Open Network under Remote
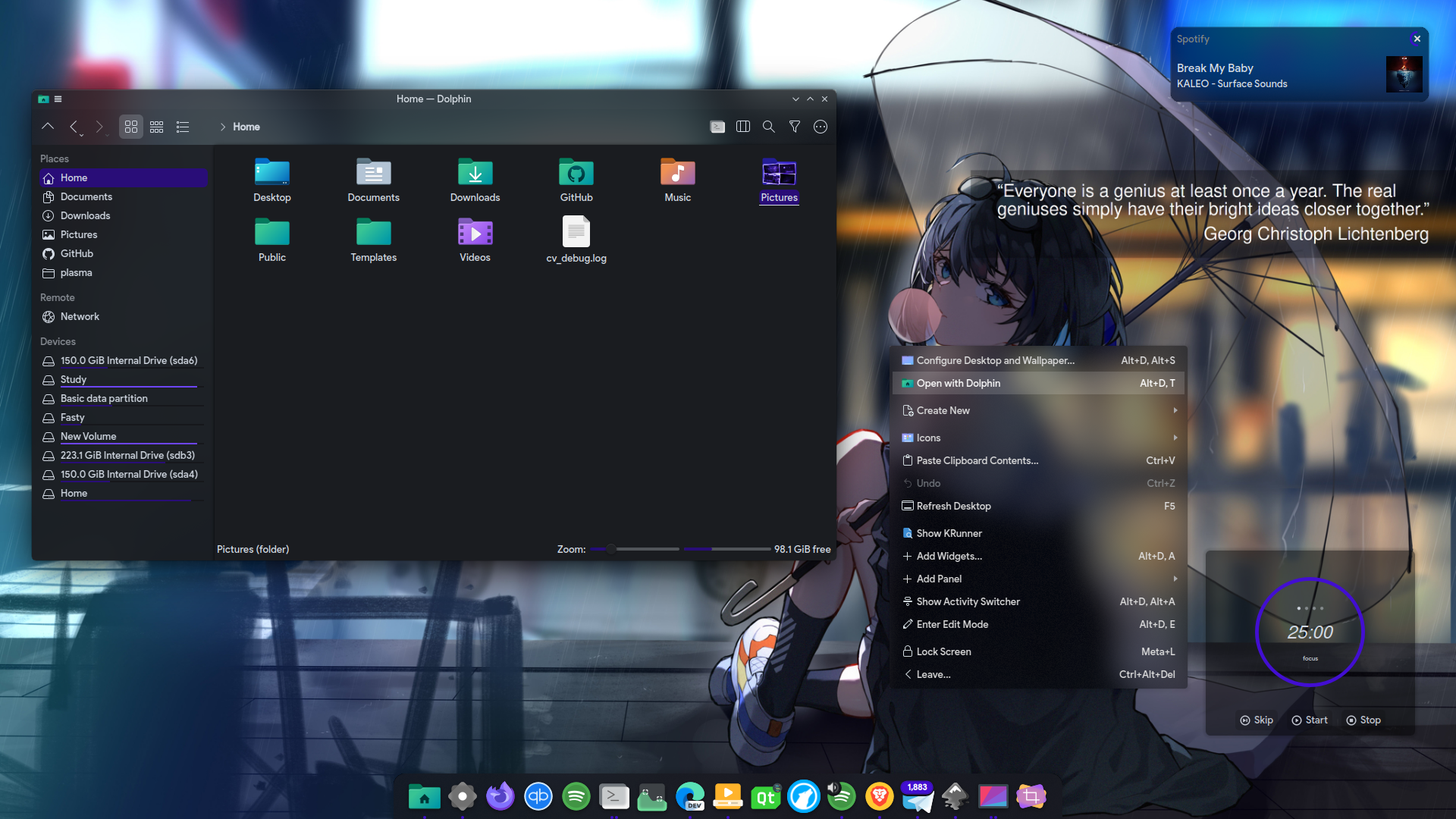The image size is (1456, 819). pyautogui.click(x=123, y=316)
